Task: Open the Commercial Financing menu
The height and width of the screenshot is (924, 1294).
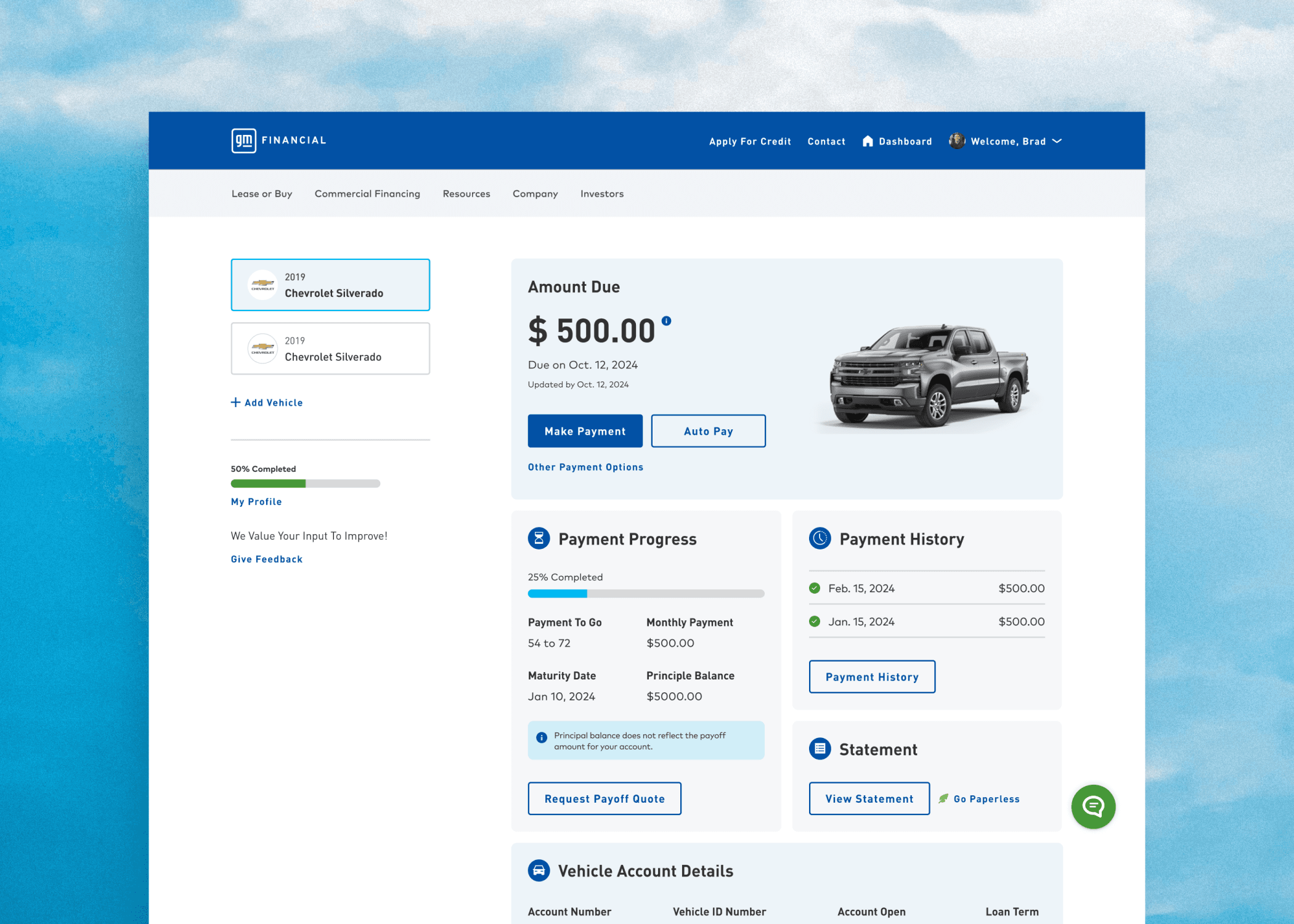Action: (367, 193)
